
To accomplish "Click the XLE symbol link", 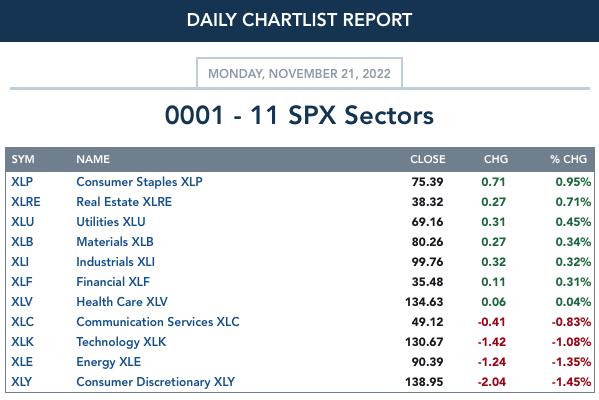I will click(x=22, y=362).
